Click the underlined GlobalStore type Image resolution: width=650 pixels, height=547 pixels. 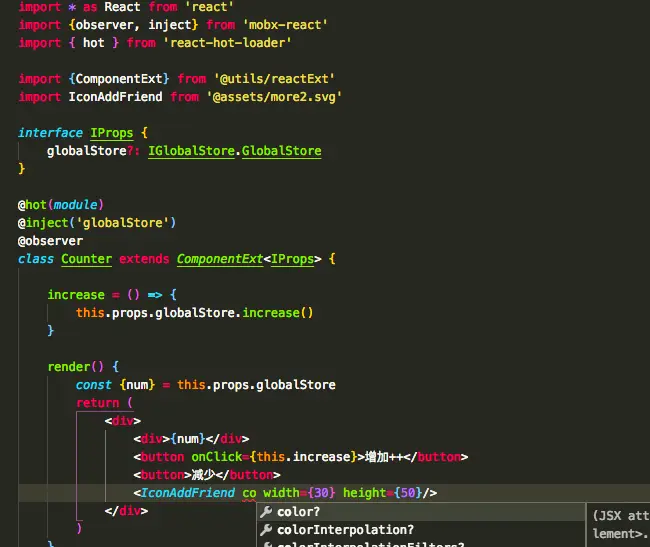(x=281, y=150)
